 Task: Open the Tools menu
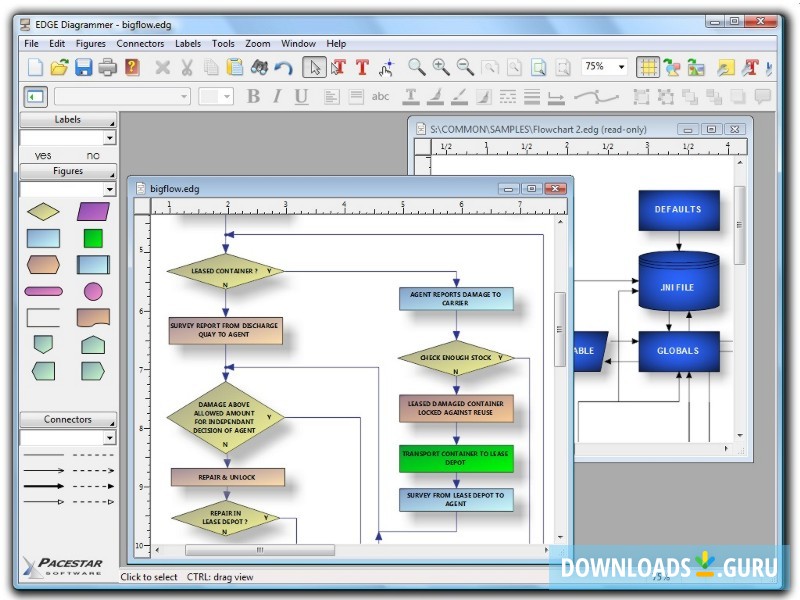[x=223, y=43]
